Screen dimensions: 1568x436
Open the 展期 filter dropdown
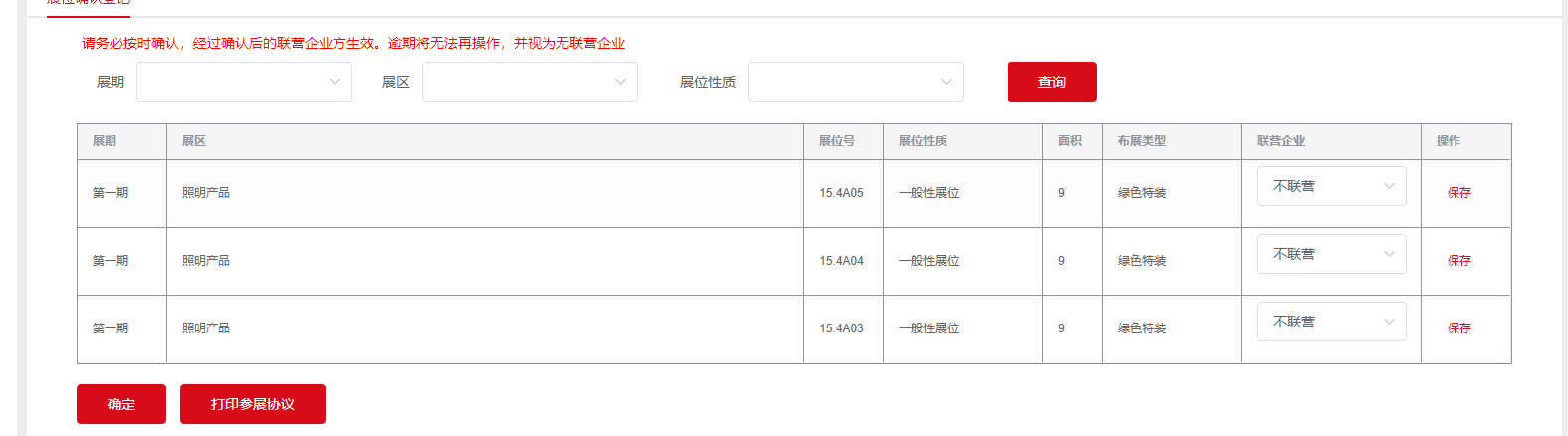coord(244,82)
